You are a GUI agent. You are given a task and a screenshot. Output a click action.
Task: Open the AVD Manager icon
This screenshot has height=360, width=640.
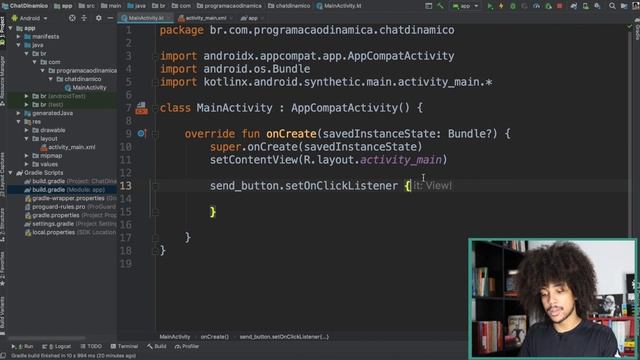point(586,6)
